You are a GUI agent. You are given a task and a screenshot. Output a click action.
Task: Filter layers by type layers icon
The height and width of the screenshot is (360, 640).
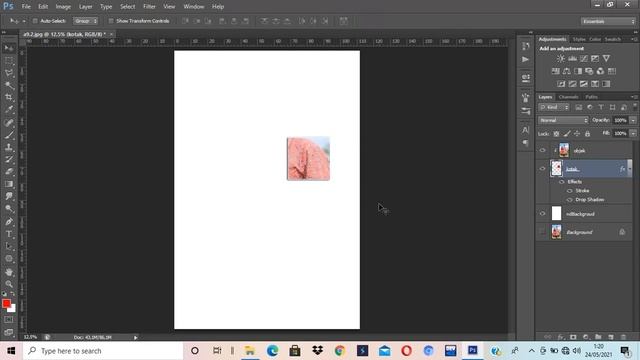601,107
